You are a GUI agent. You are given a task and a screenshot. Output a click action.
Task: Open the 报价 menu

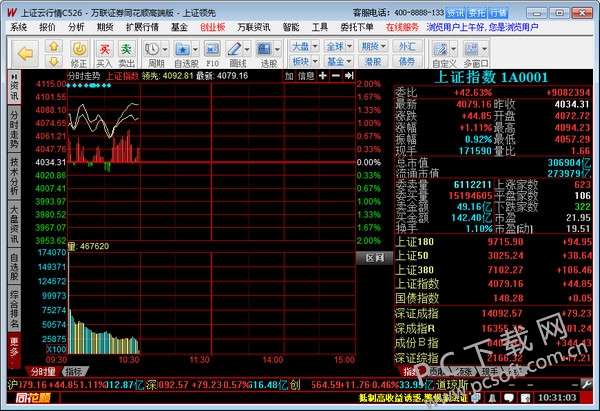(47, 27)
